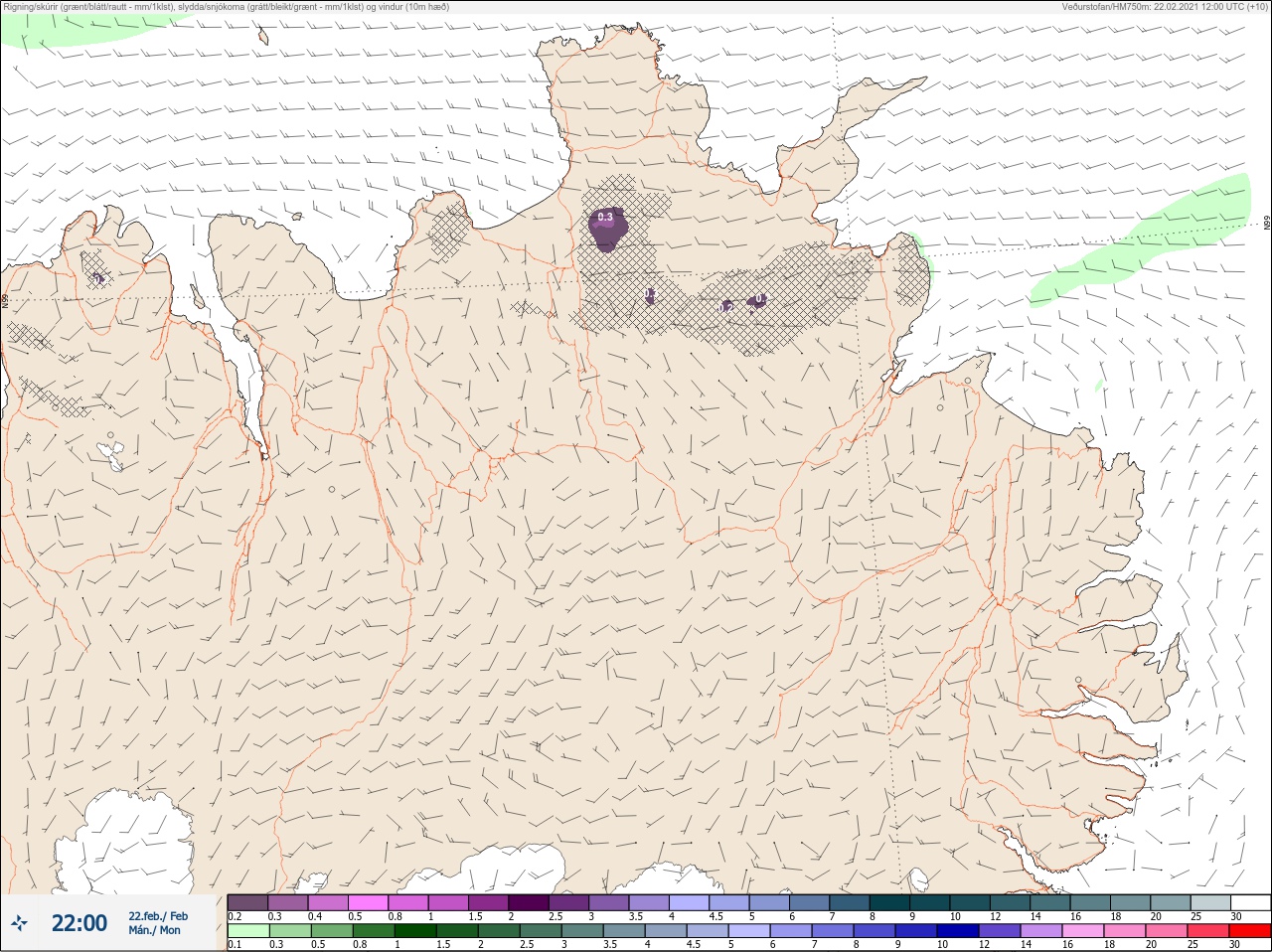This screenshot has height=952, width=1272.
Task: Click the N99 grid label on the right map edge
Action: point(1267,224)
